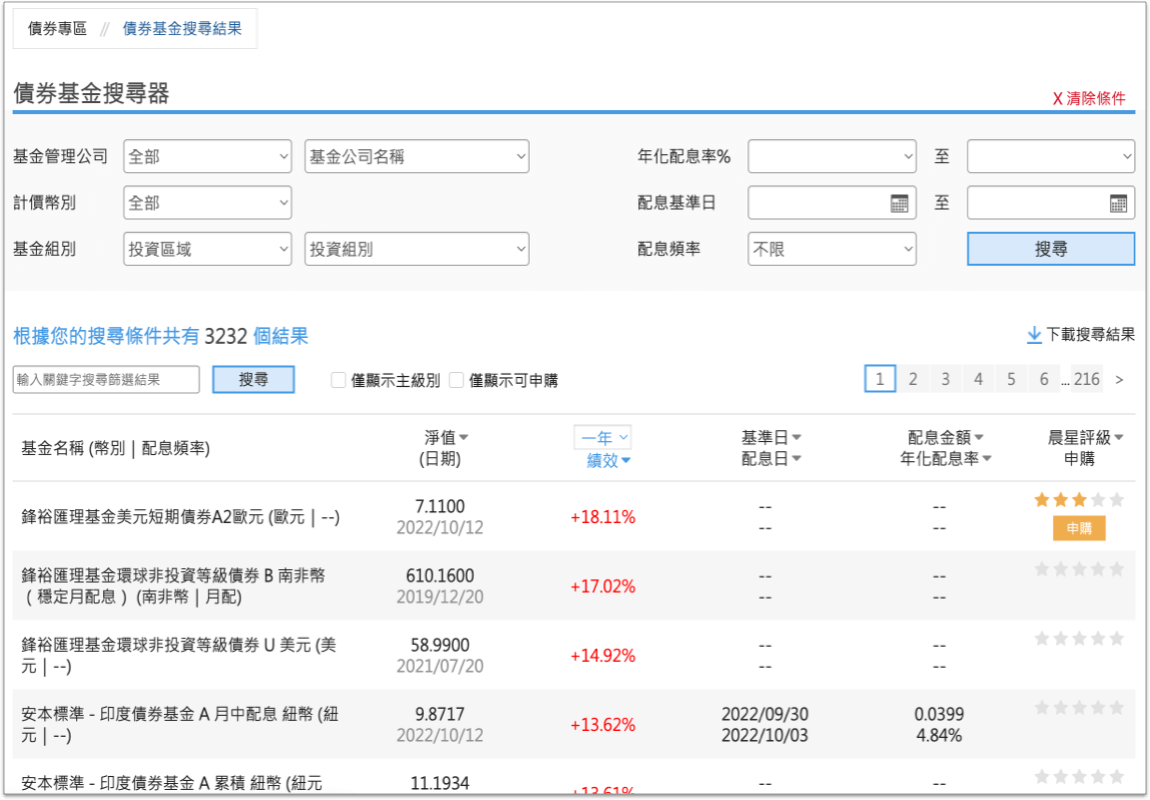Jump to last results page 216

click(1086, 379)
